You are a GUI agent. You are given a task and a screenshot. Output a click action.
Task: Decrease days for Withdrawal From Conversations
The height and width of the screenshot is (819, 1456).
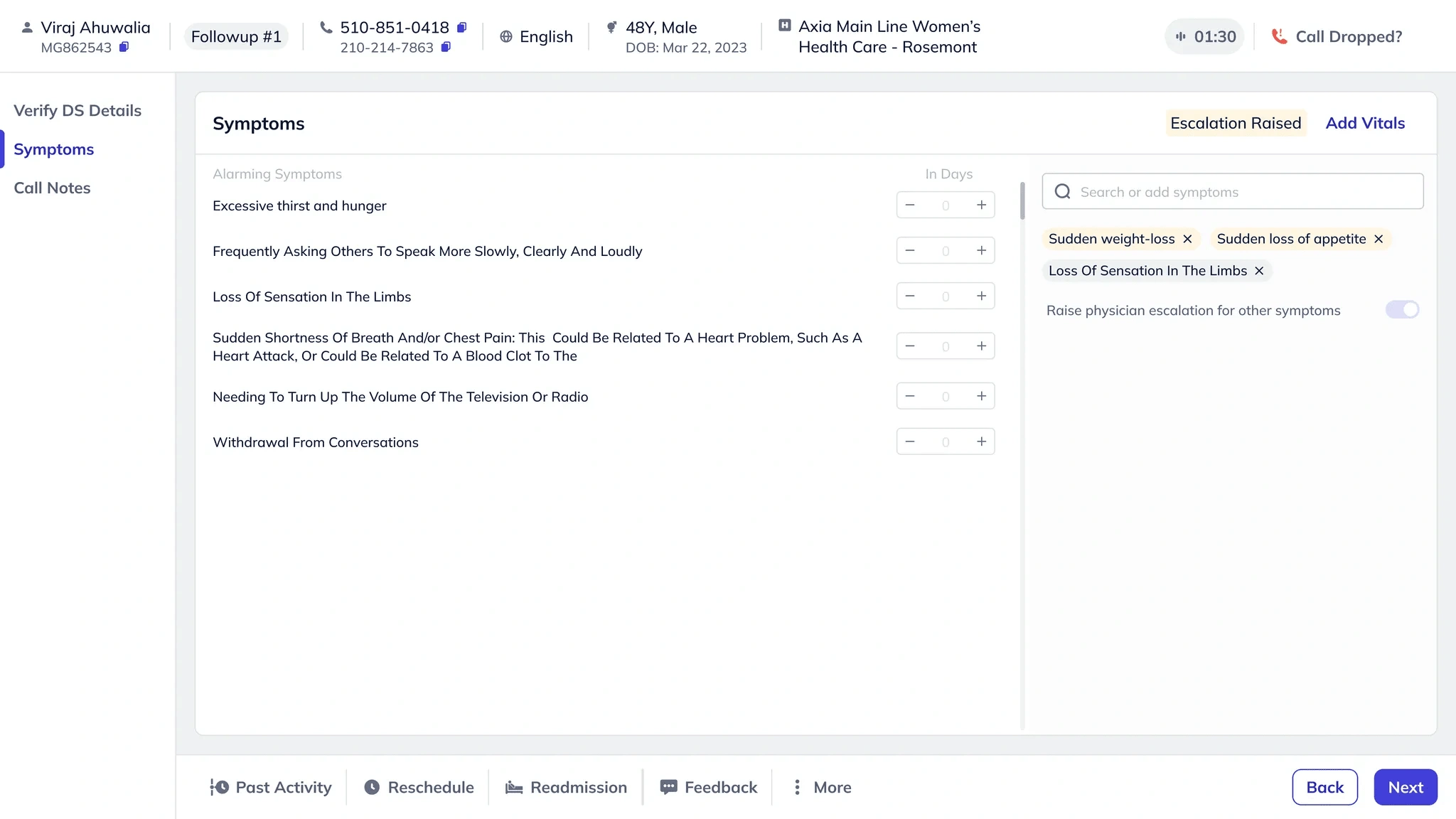[x=910, y=441]
